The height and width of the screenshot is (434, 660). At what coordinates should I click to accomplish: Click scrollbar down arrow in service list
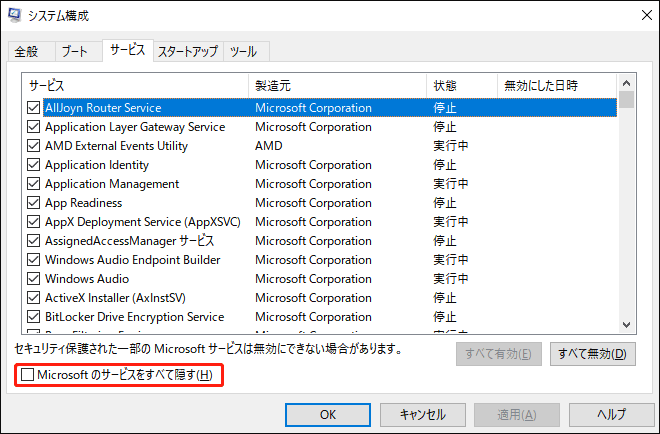click(626, 325)
